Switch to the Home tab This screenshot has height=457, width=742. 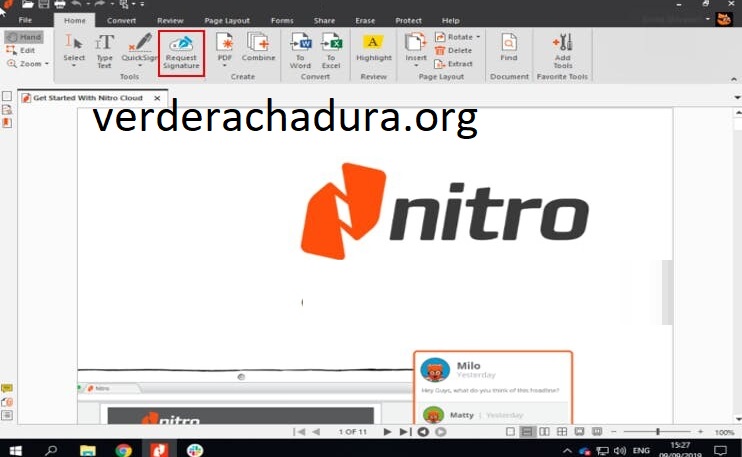75,20
